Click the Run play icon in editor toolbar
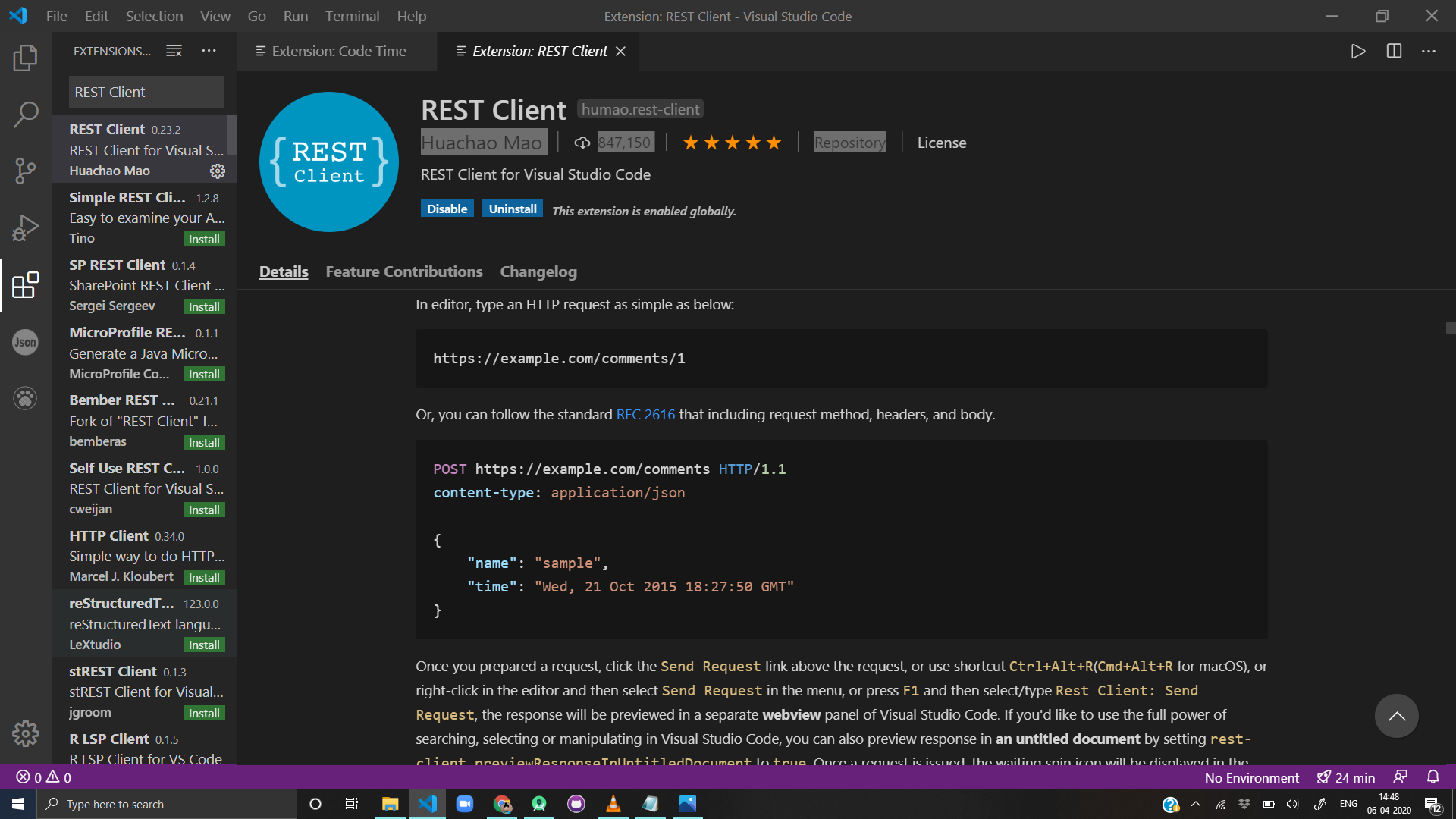1456x819 pixels. click(x=1358, y=51)
